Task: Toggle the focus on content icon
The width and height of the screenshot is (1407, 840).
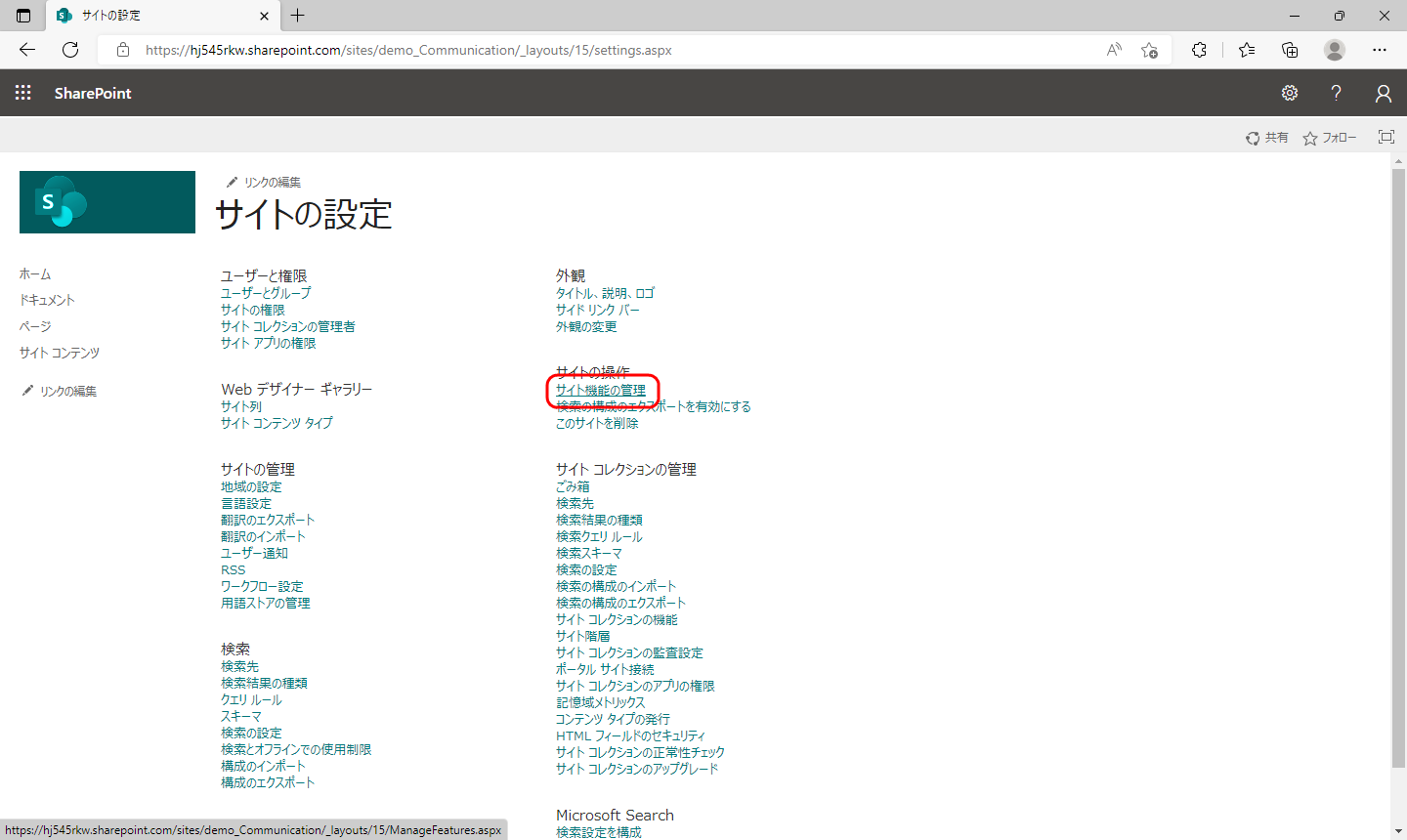Action: pos(1386,137)
